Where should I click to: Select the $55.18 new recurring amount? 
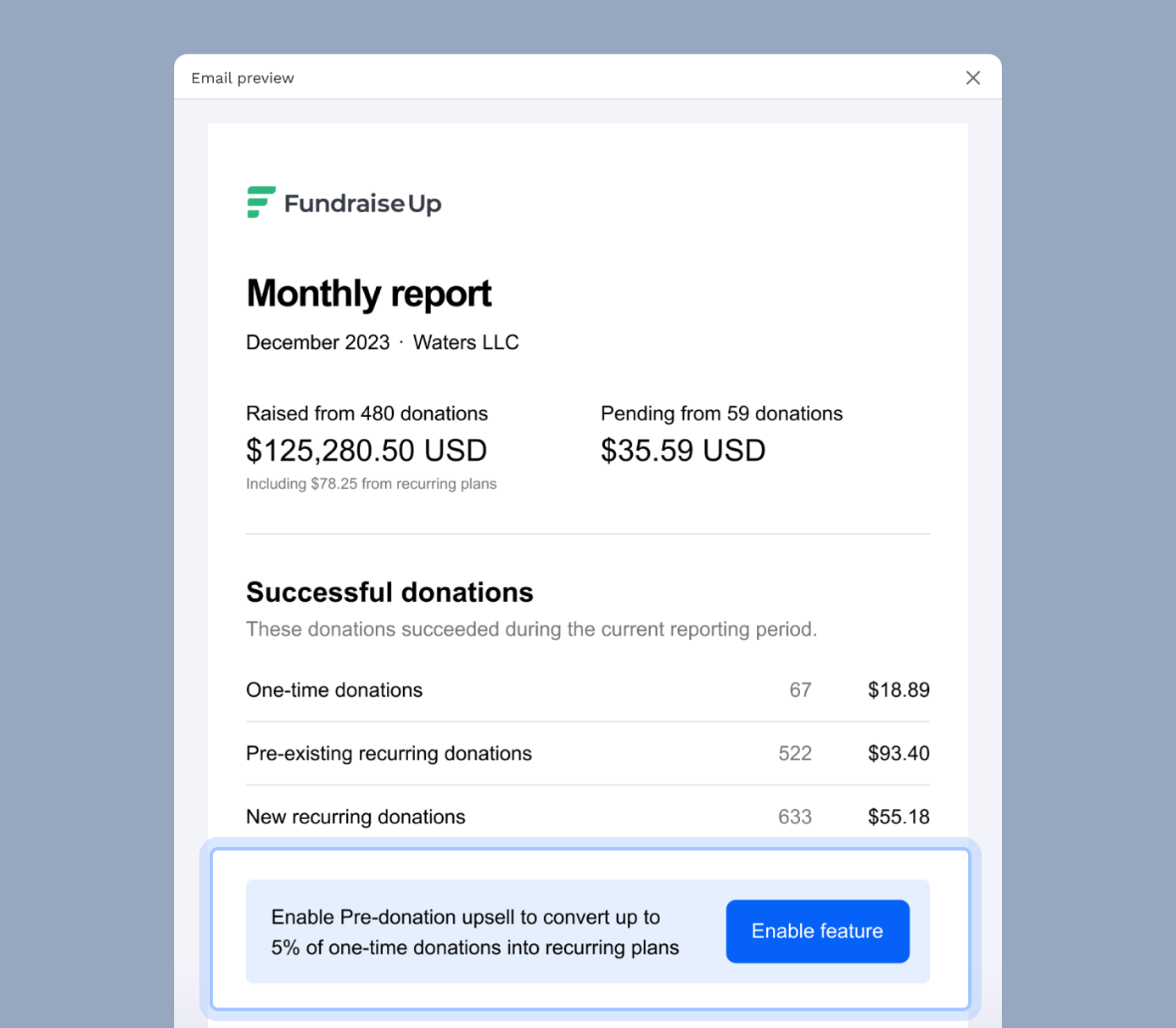pos(898,817)
